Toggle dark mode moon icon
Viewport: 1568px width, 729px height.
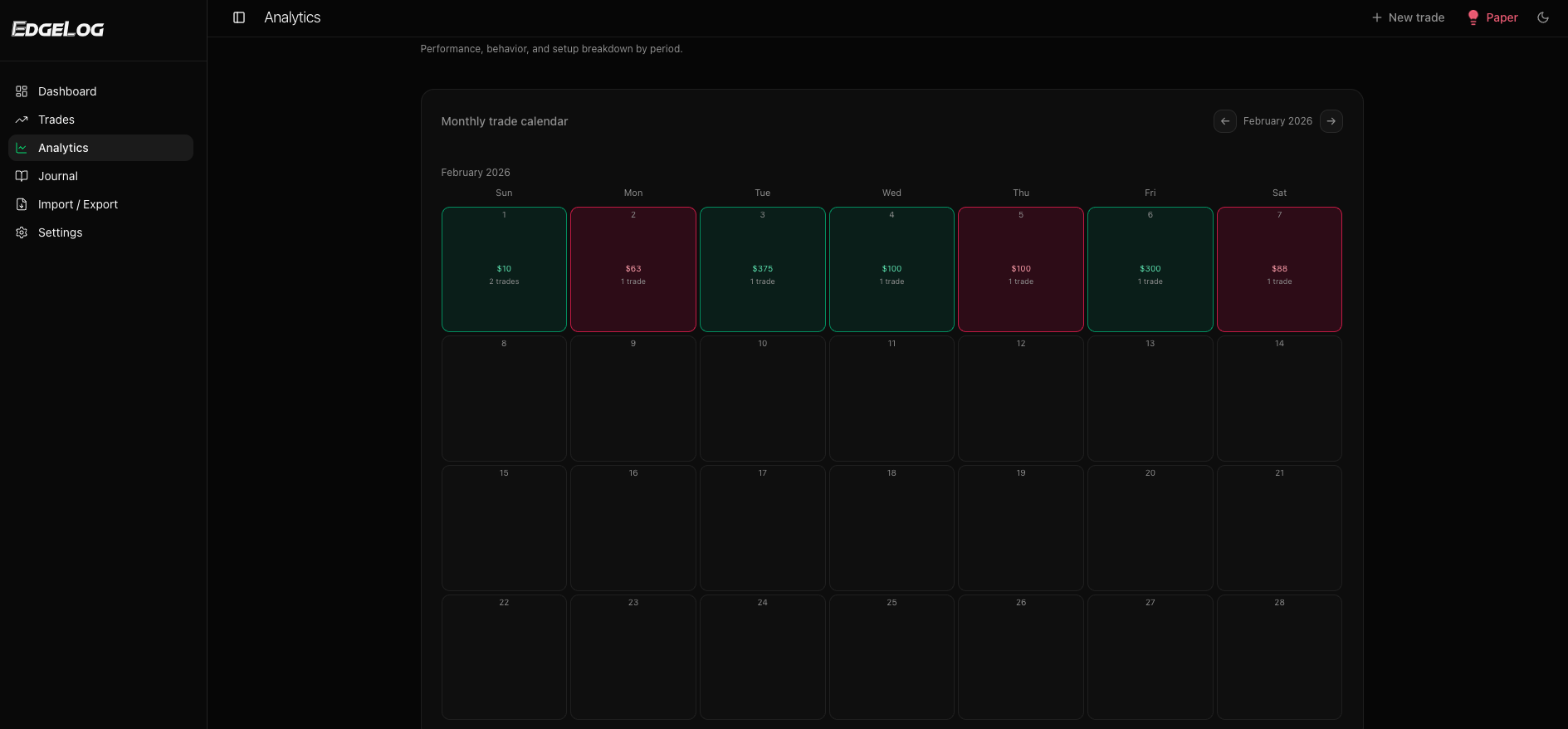point(1543,17)
